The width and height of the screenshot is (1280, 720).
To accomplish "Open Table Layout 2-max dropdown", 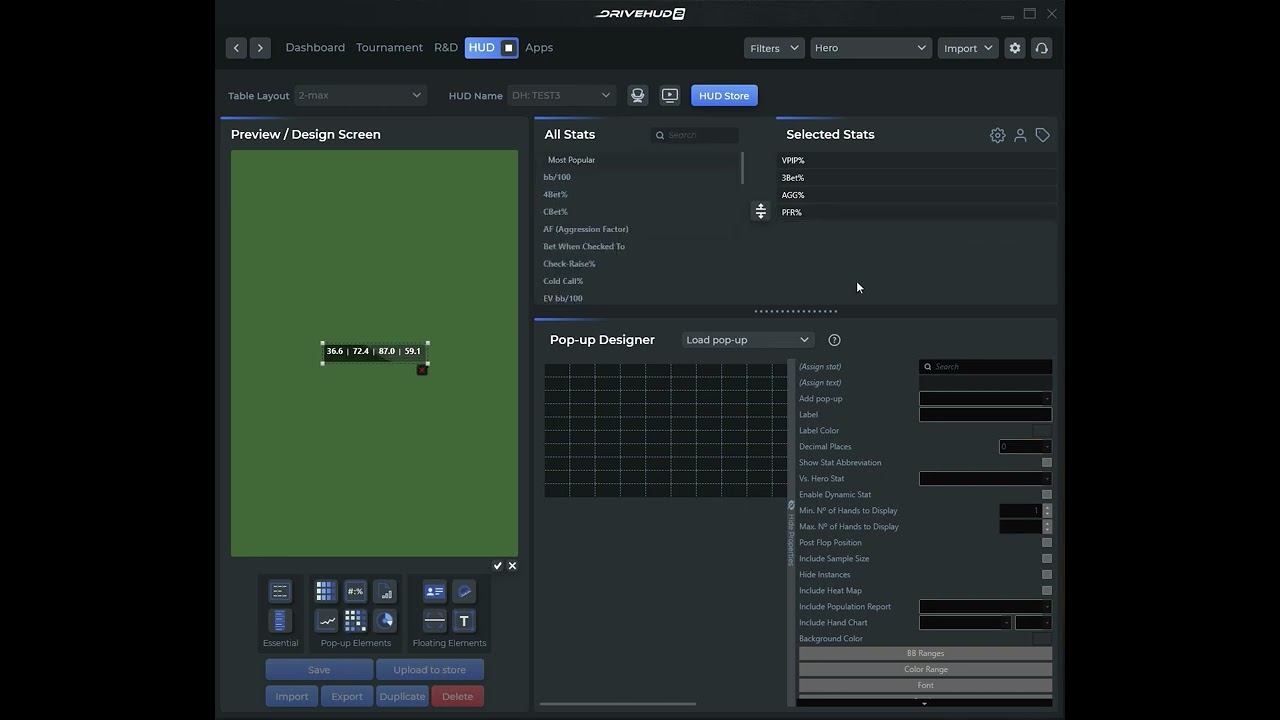I will click(x=360, y=95).
